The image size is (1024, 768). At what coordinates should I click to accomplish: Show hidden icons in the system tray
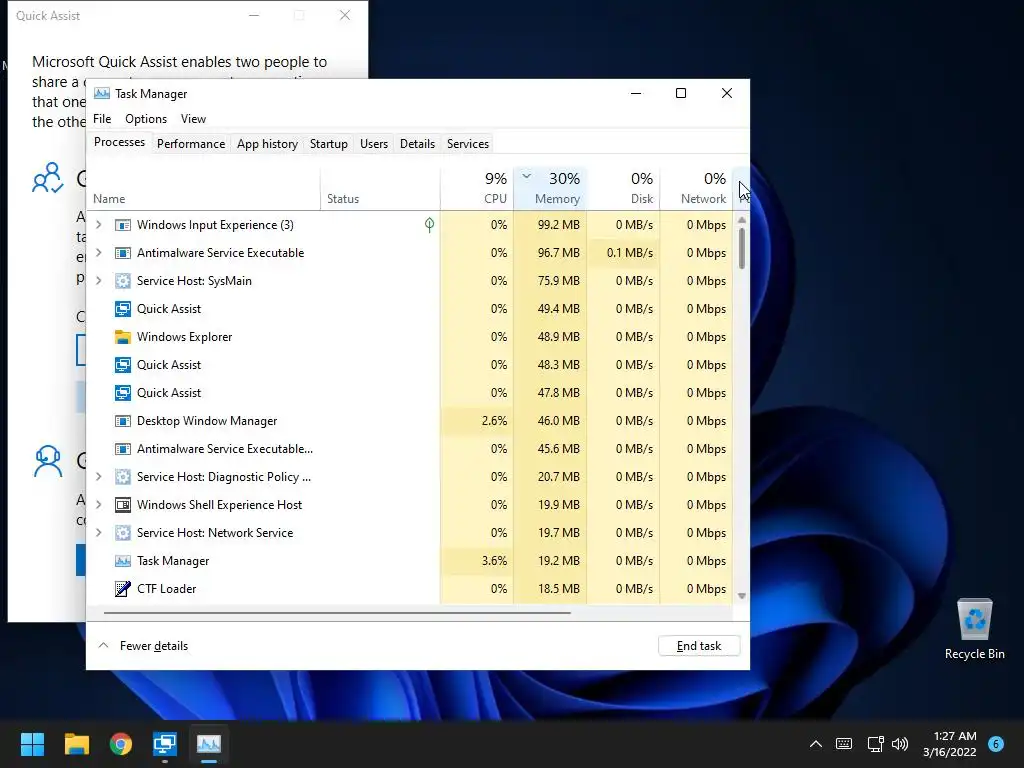pyautogui.click(x=816, y=744)
